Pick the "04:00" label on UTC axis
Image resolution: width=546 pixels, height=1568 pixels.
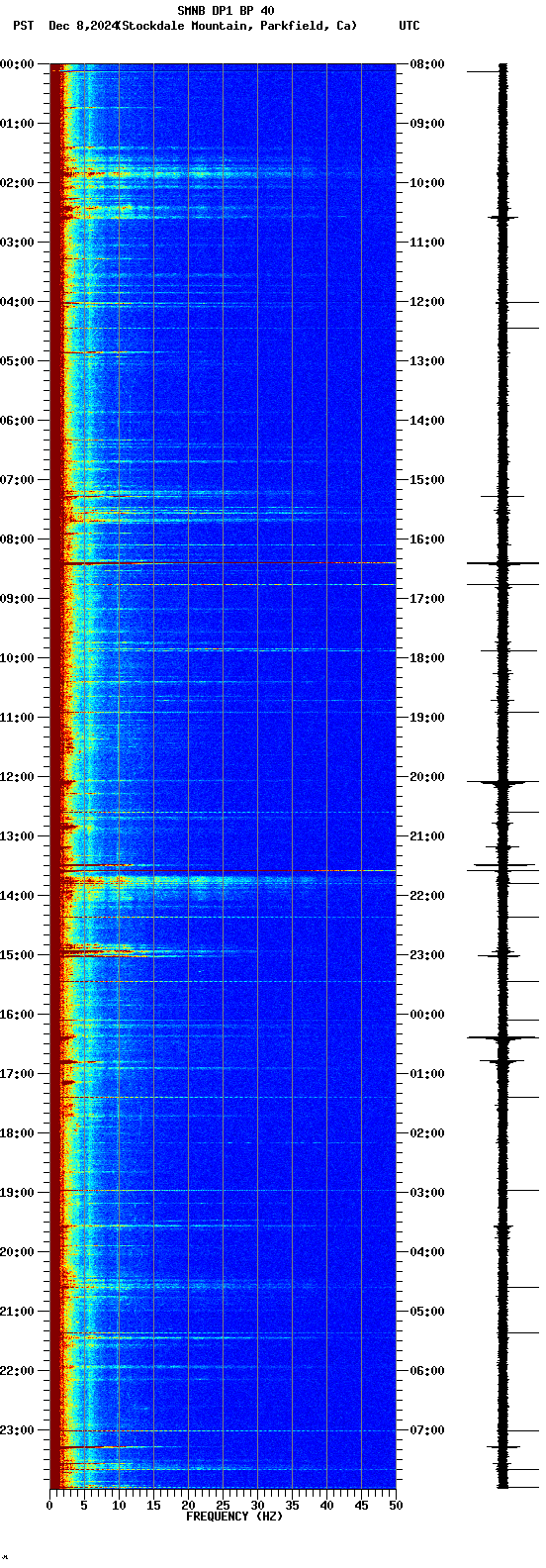(427, 1252)
